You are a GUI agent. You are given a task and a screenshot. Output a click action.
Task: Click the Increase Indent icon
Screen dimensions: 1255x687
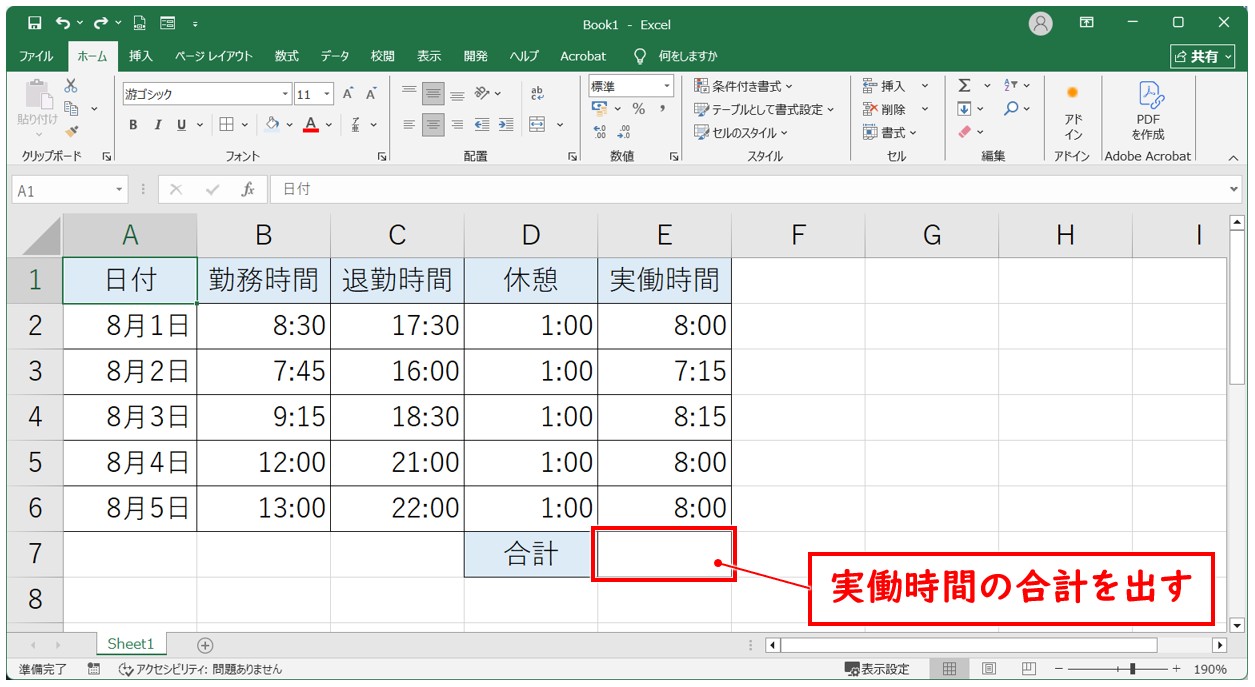(x=506, y=125)
